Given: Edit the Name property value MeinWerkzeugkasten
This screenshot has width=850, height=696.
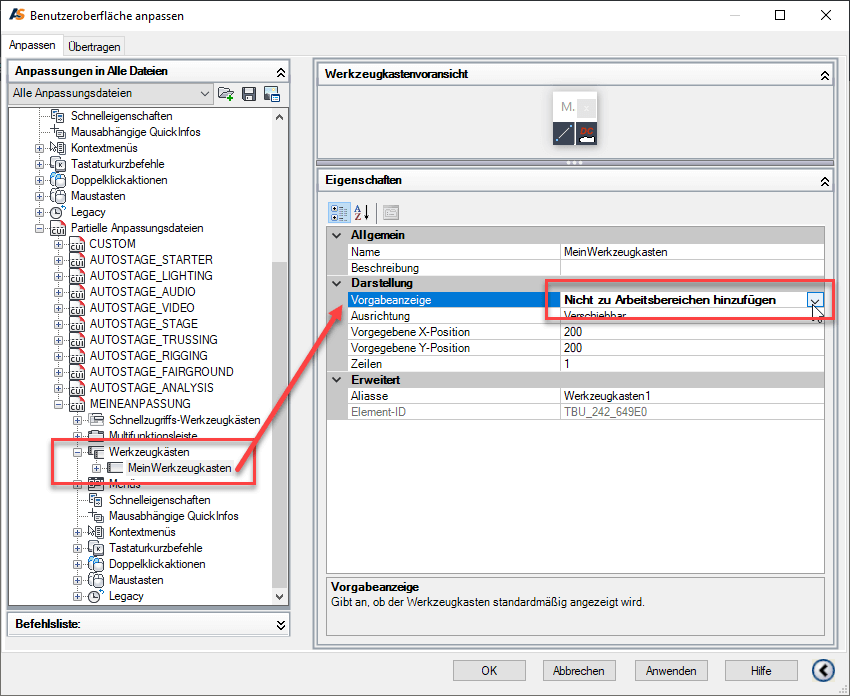Looking at the screenshot, I should [x=692, y=252].
